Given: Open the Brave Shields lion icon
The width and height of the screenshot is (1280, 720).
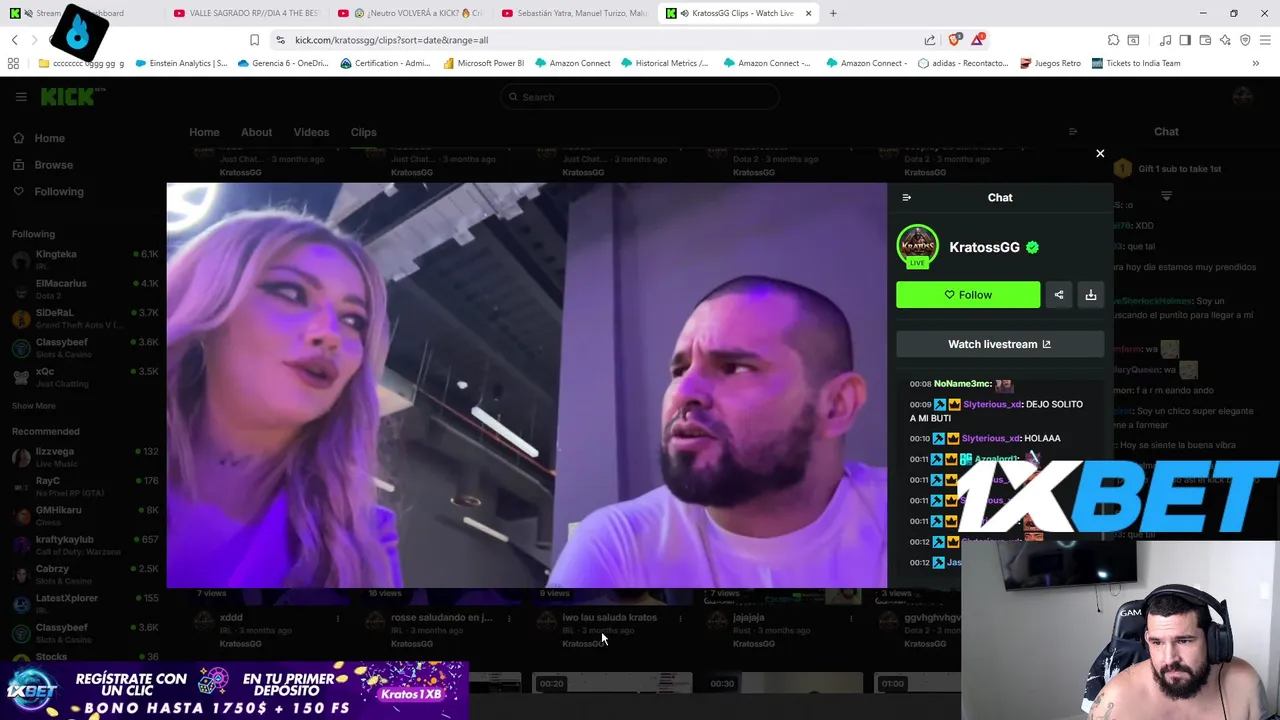Looking at the screenshot, I should (x=954, y=40).
